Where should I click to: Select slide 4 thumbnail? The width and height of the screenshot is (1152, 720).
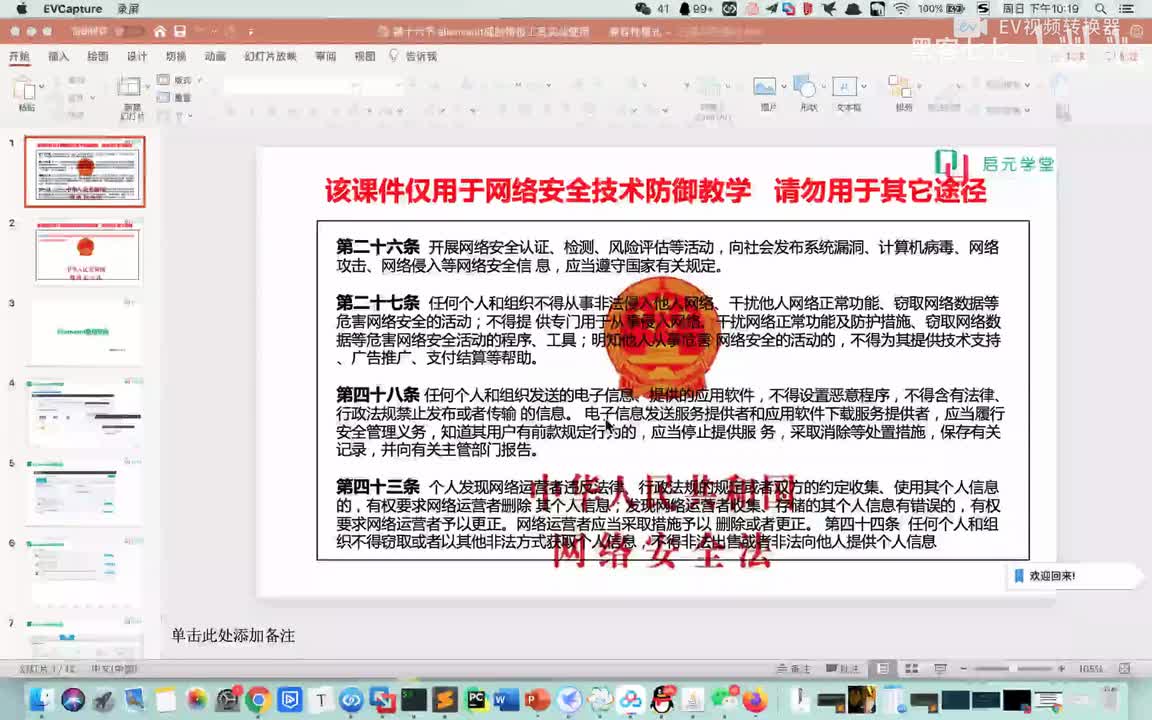(x=85, y=411)
